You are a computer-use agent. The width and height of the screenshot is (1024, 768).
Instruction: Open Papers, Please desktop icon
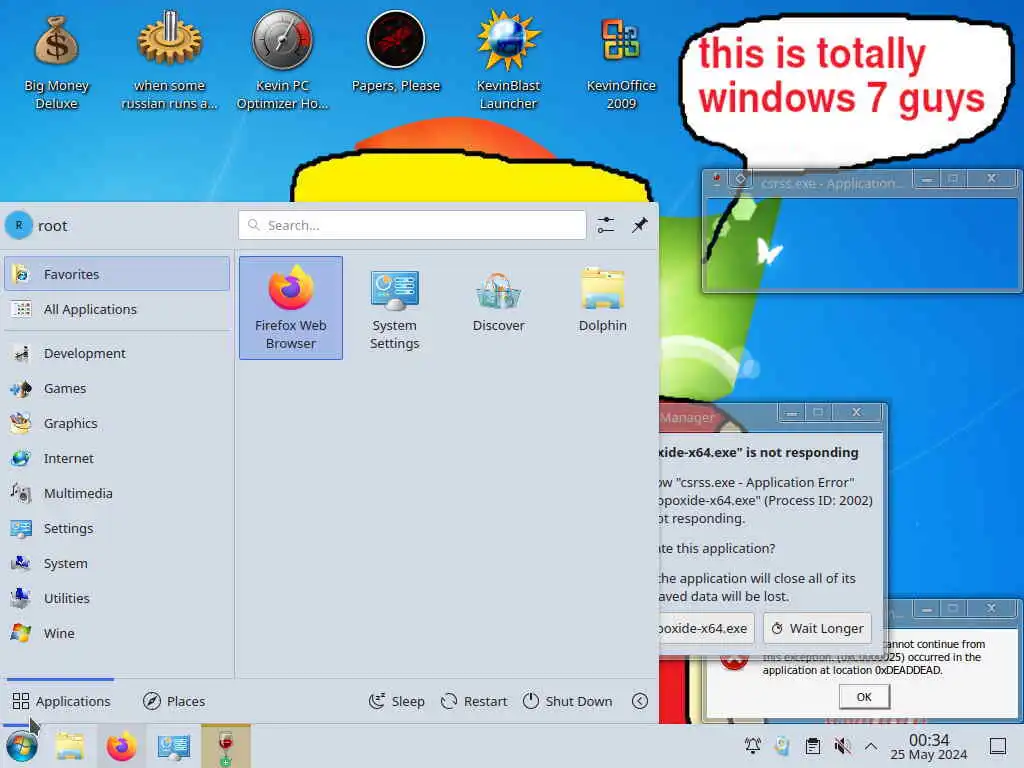(396, 52)
